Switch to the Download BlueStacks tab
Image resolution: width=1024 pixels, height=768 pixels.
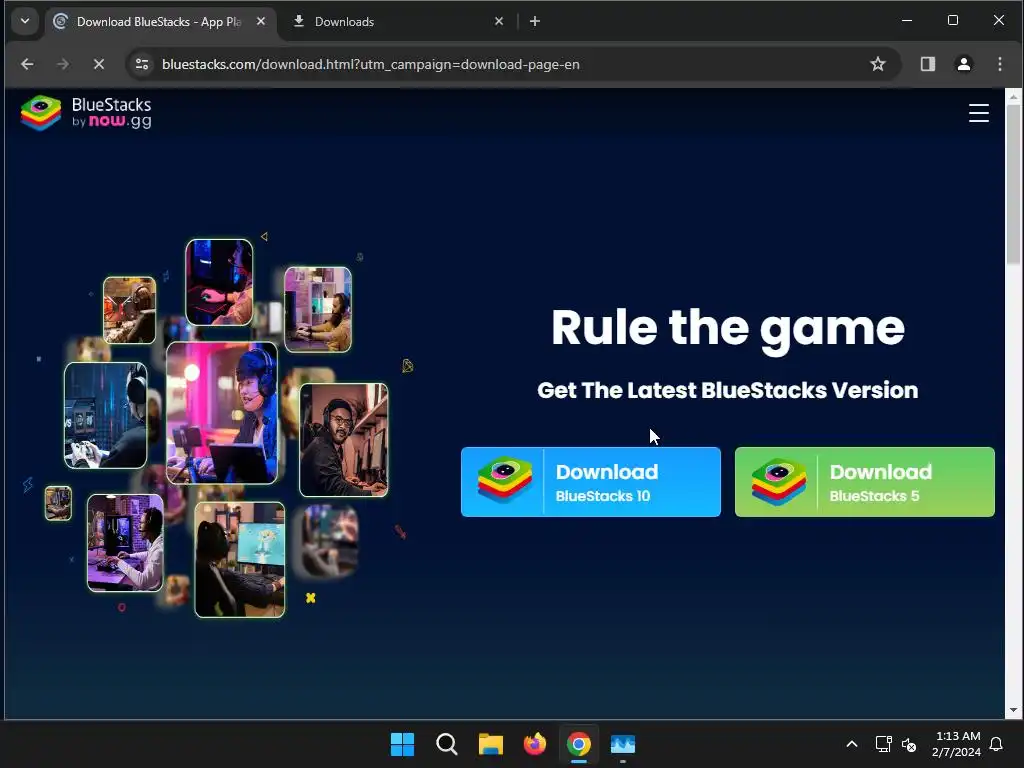click(159, 22)
